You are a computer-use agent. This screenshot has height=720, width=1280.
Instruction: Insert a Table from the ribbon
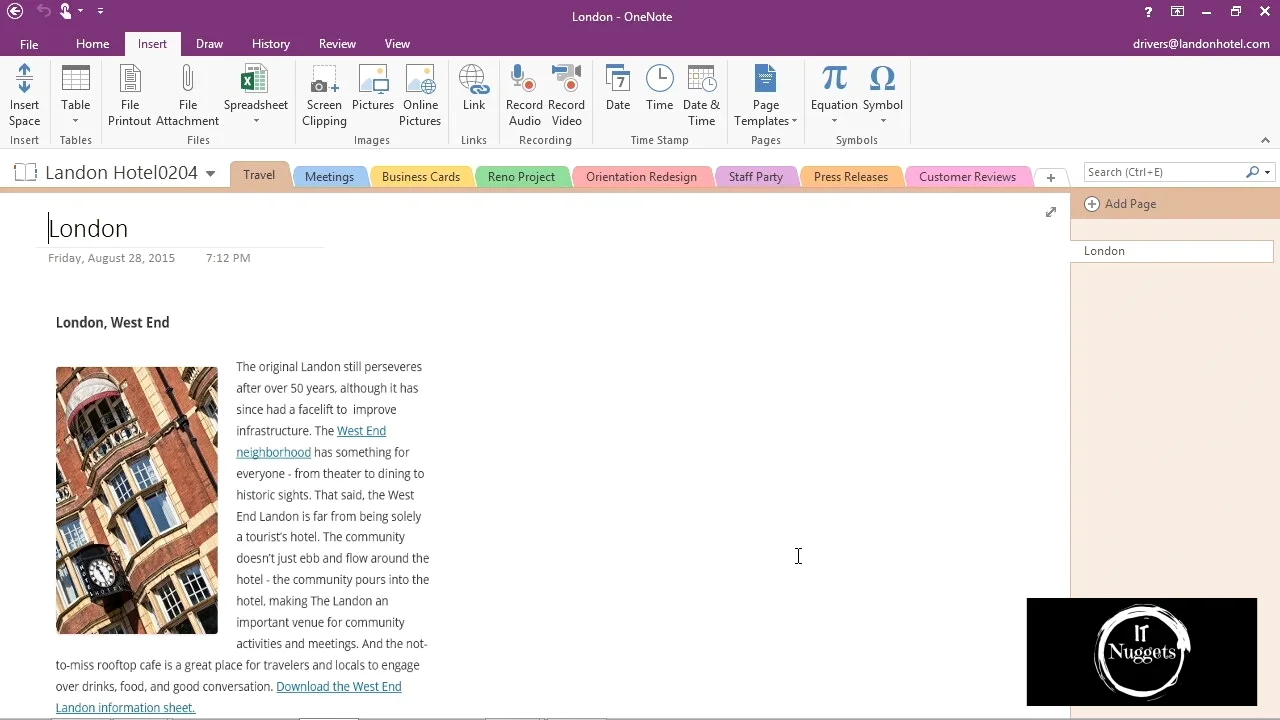point(75,96)
